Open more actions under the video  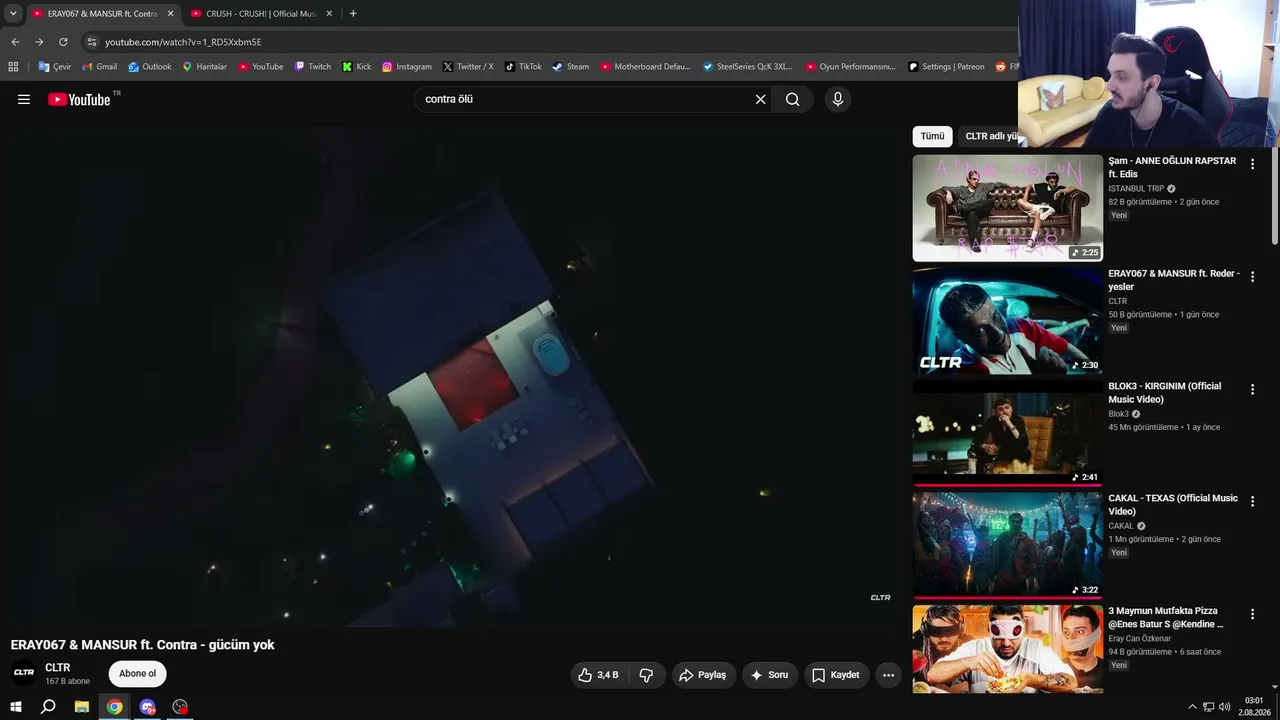[888, 675]
